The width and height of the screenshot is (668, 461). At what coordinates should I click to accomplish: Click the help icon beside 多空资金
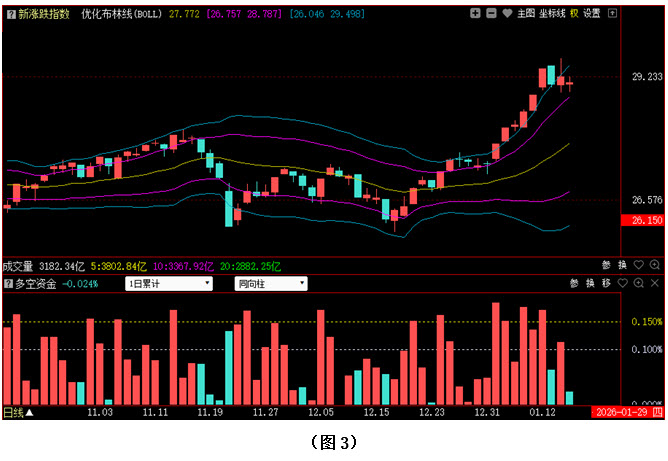coord(7,283)
